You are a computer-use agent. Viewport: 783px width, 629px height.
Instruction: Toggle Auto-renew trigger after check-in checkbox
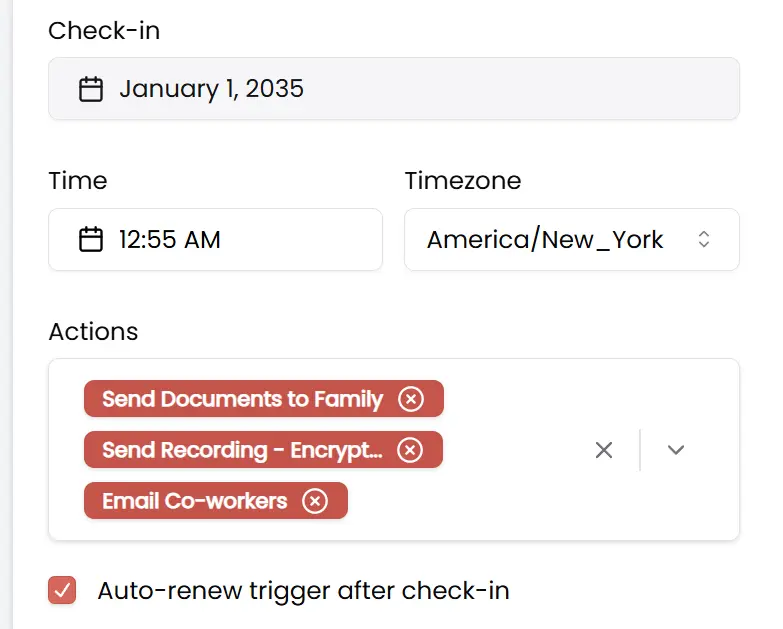[x=62, y=590]
